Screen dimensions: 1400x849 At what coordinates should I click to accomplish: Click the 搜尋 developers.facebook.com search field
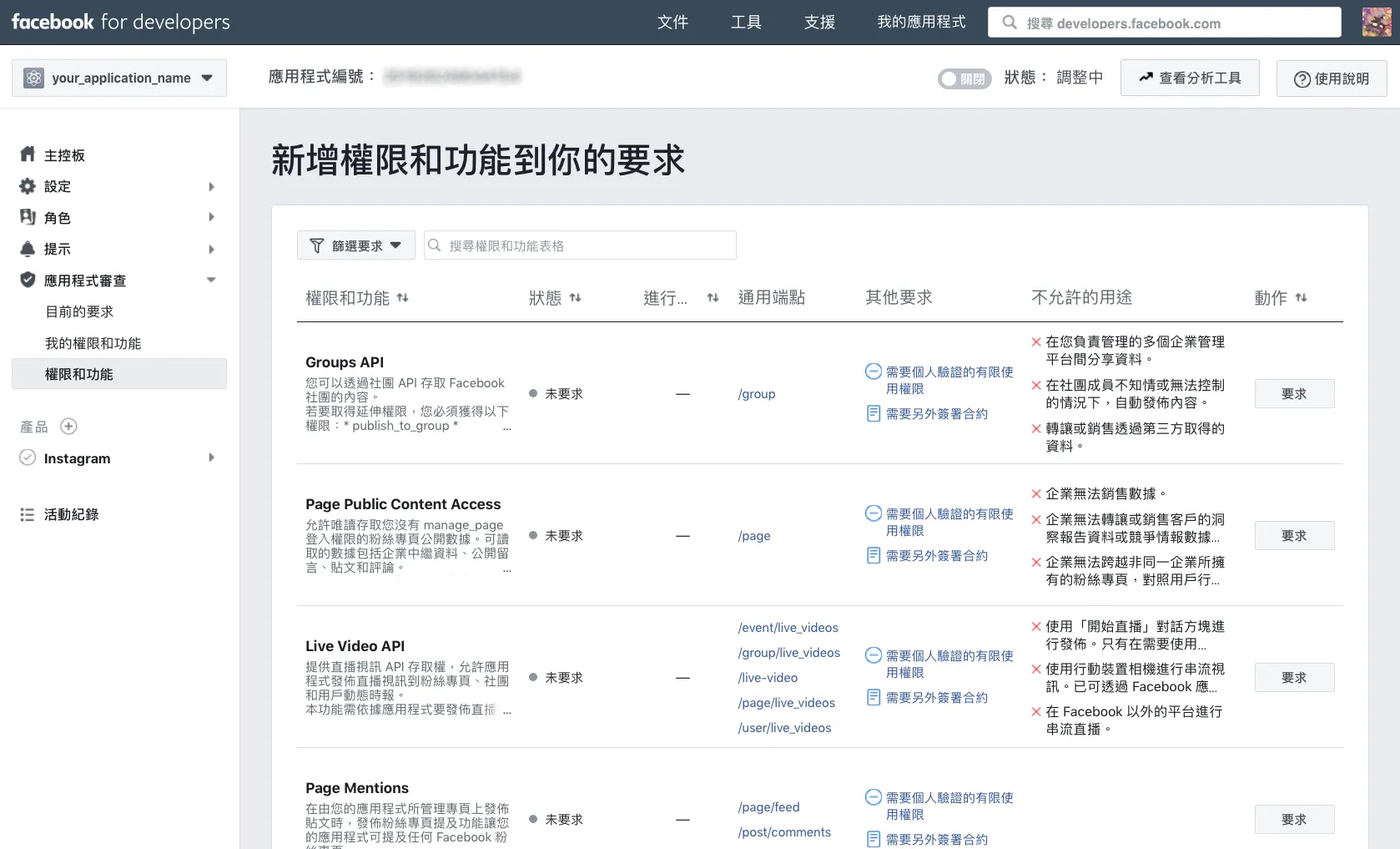[1165, 23]
